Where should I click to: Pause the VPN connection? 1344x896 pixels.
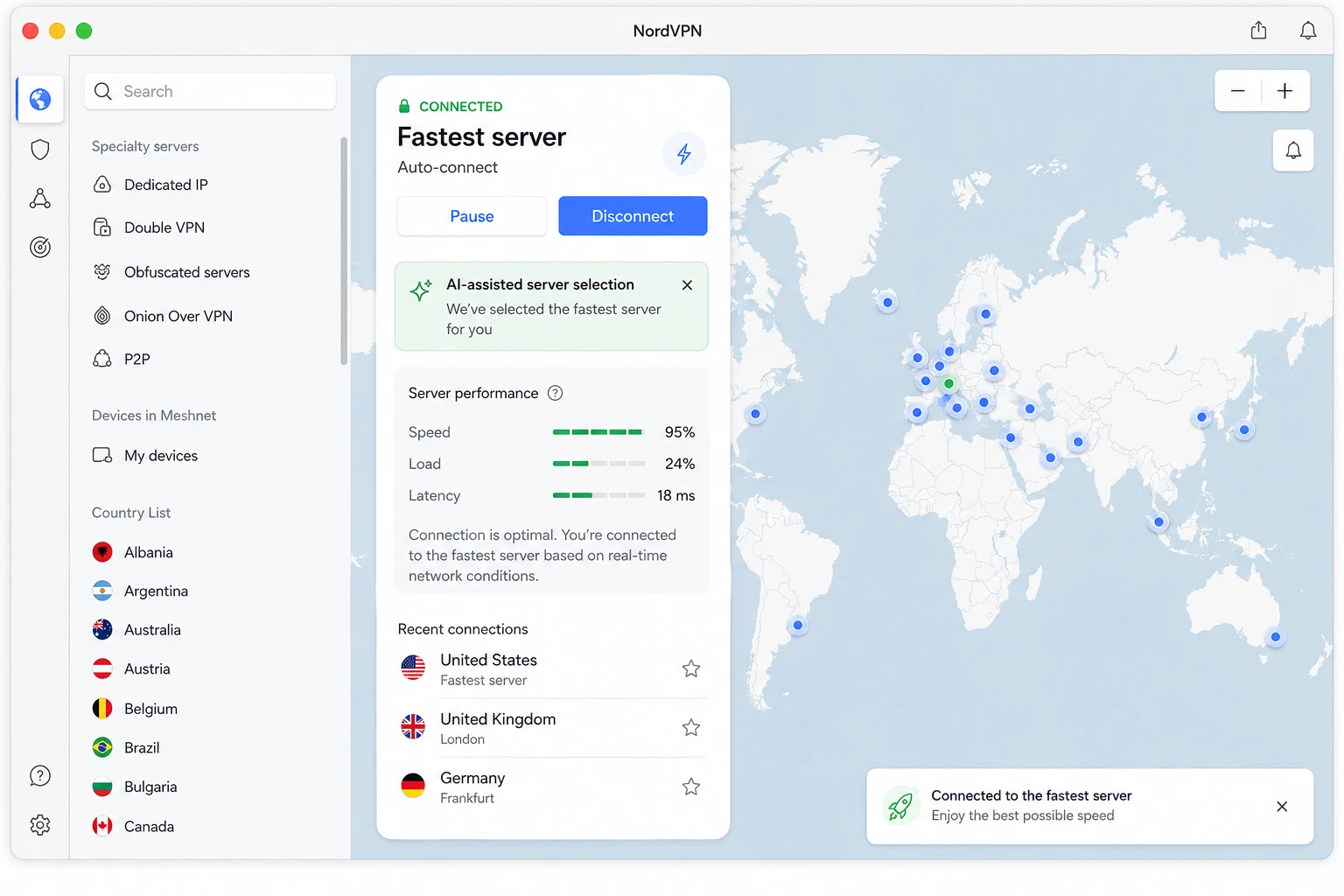472,216
